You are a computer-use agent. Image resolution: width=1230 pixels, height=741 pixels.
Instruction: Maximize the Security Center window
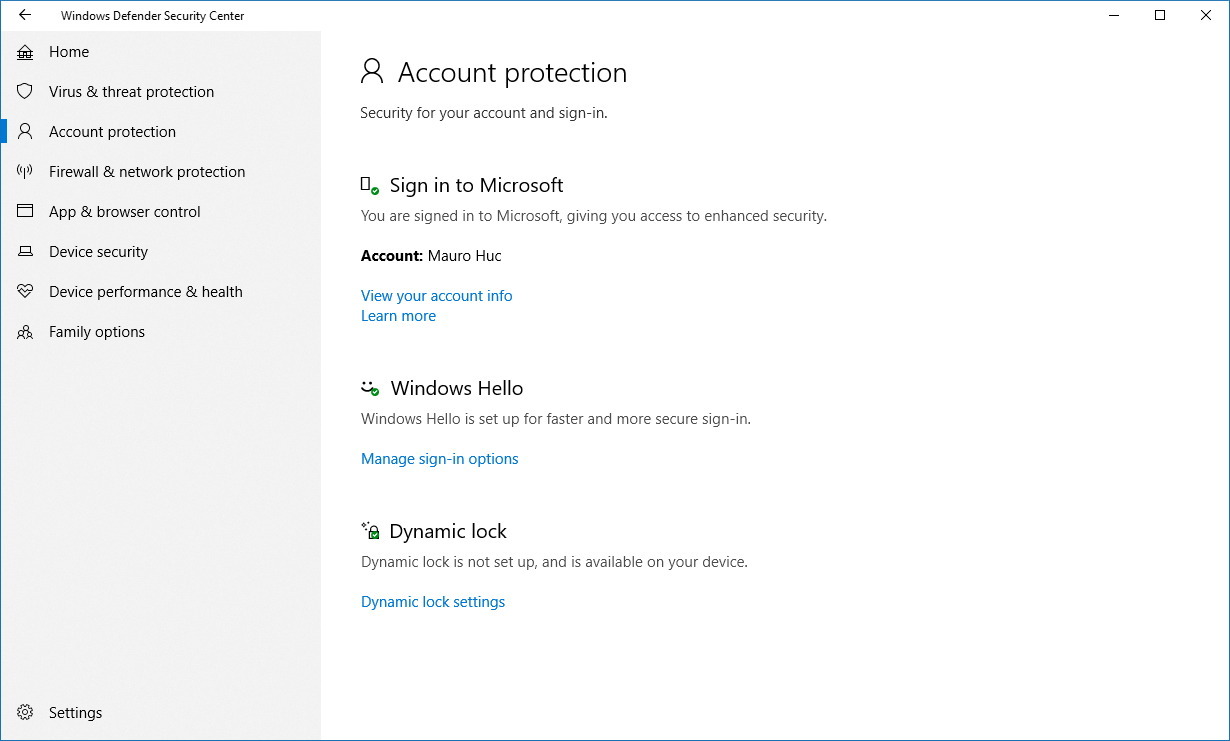(1160, 15)
